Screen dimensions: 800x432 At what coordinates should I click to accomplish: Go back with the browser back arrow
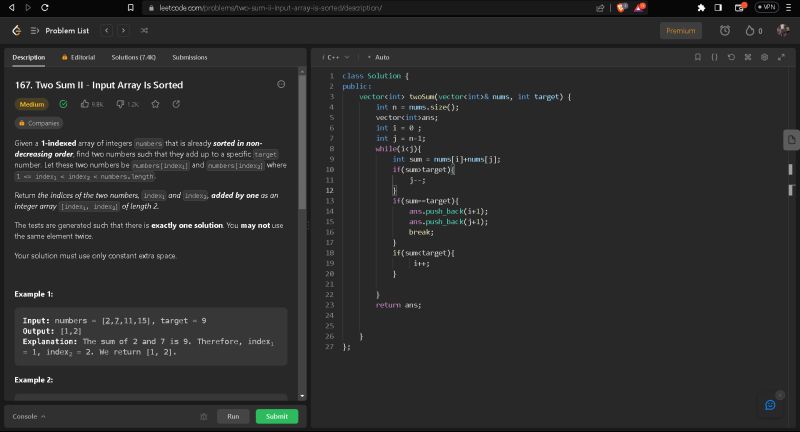click(12, 8)
